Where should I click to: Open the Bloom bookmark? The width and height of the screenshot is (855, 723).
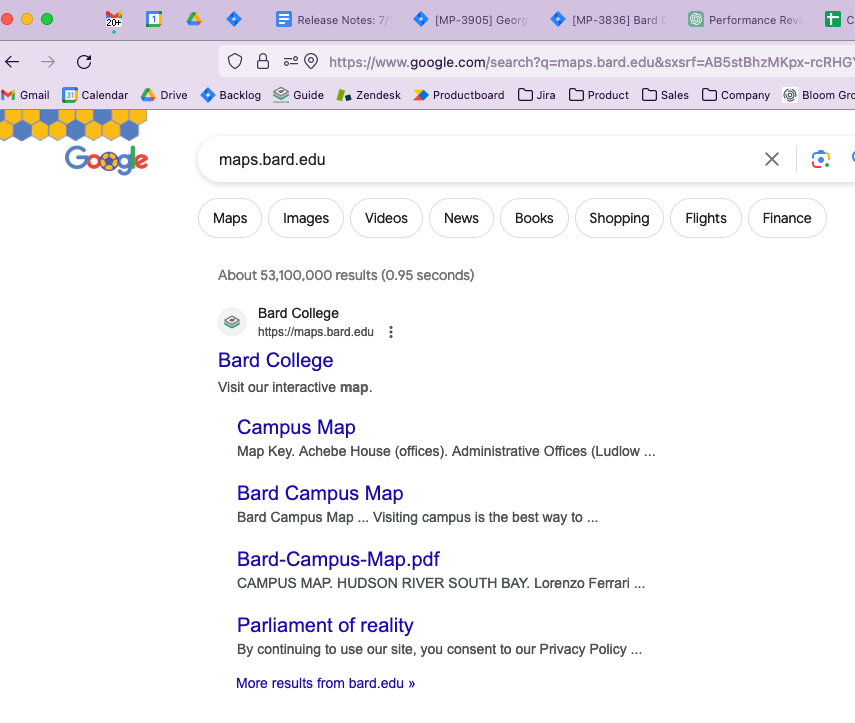point(818,95)
